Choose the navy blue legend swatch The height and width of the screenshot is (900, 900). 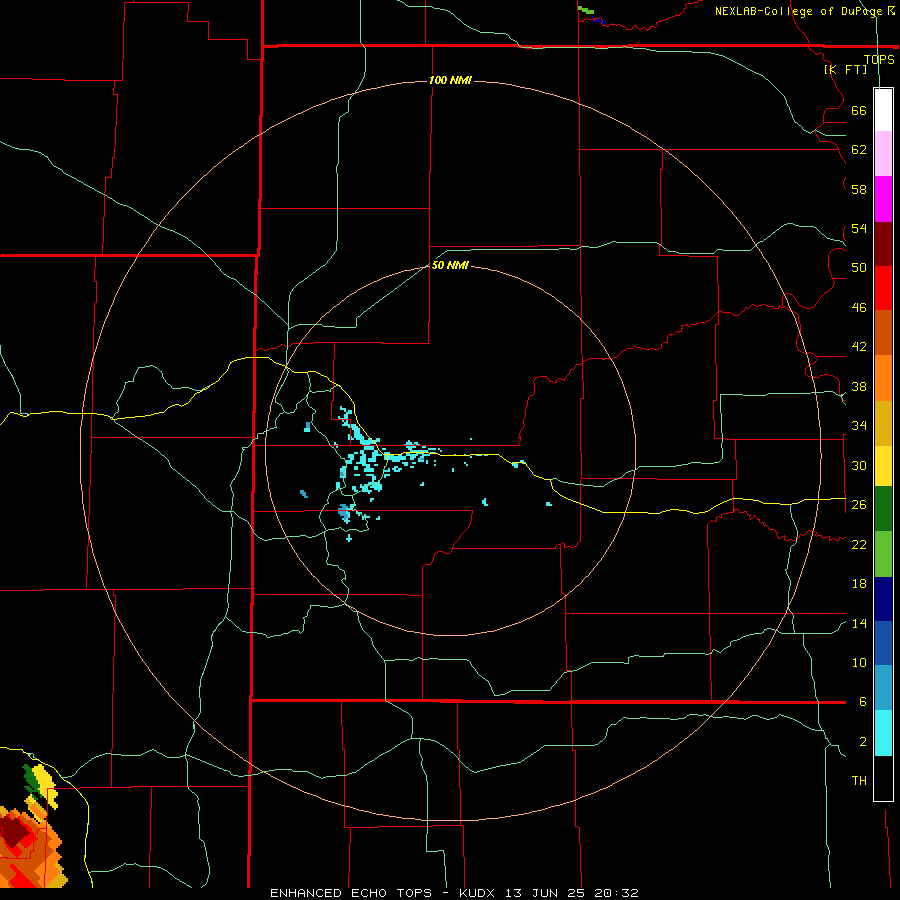[x=883, y=599]
